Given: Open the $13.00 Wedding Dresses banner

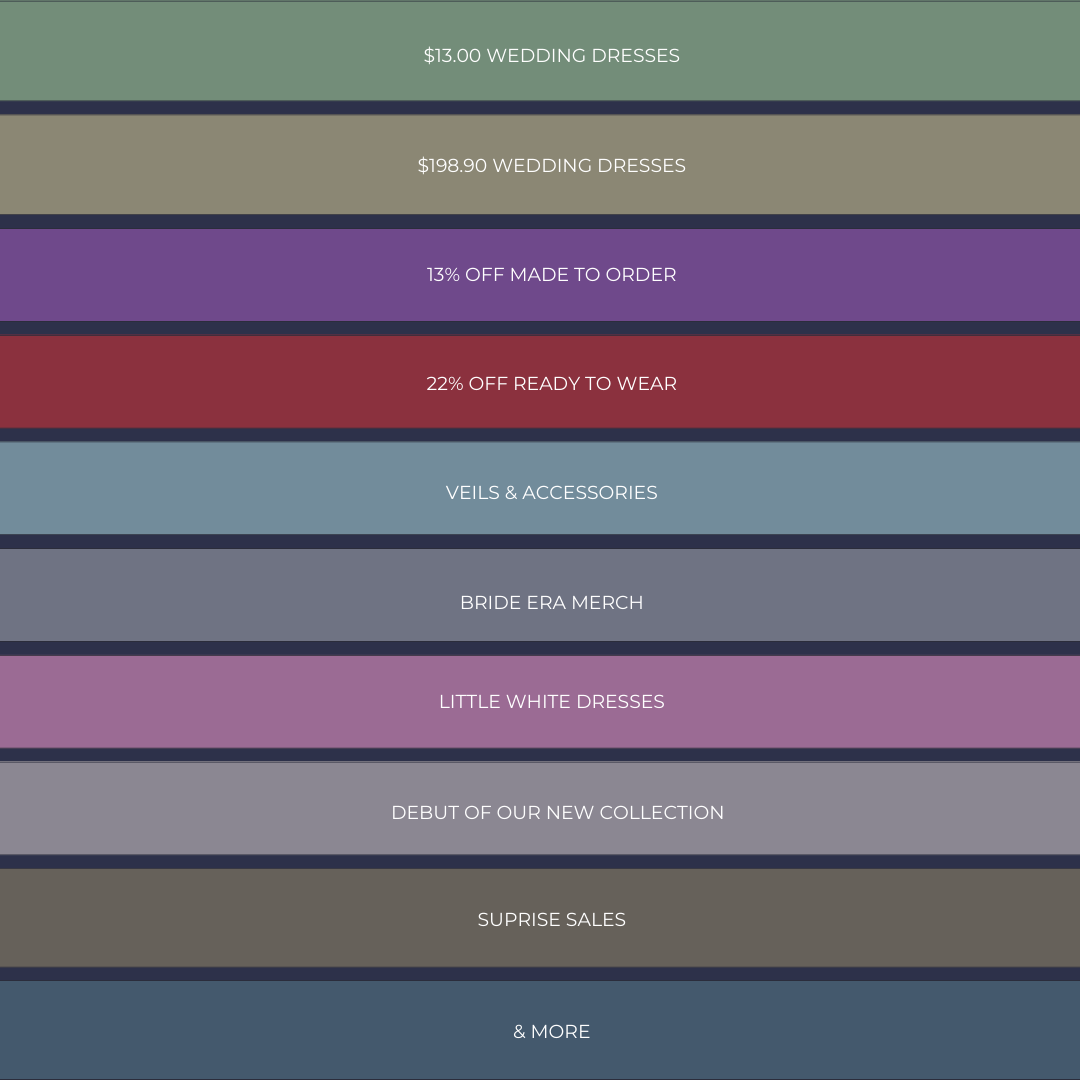Looking at the screenshot, I should (x=540, y=52).
